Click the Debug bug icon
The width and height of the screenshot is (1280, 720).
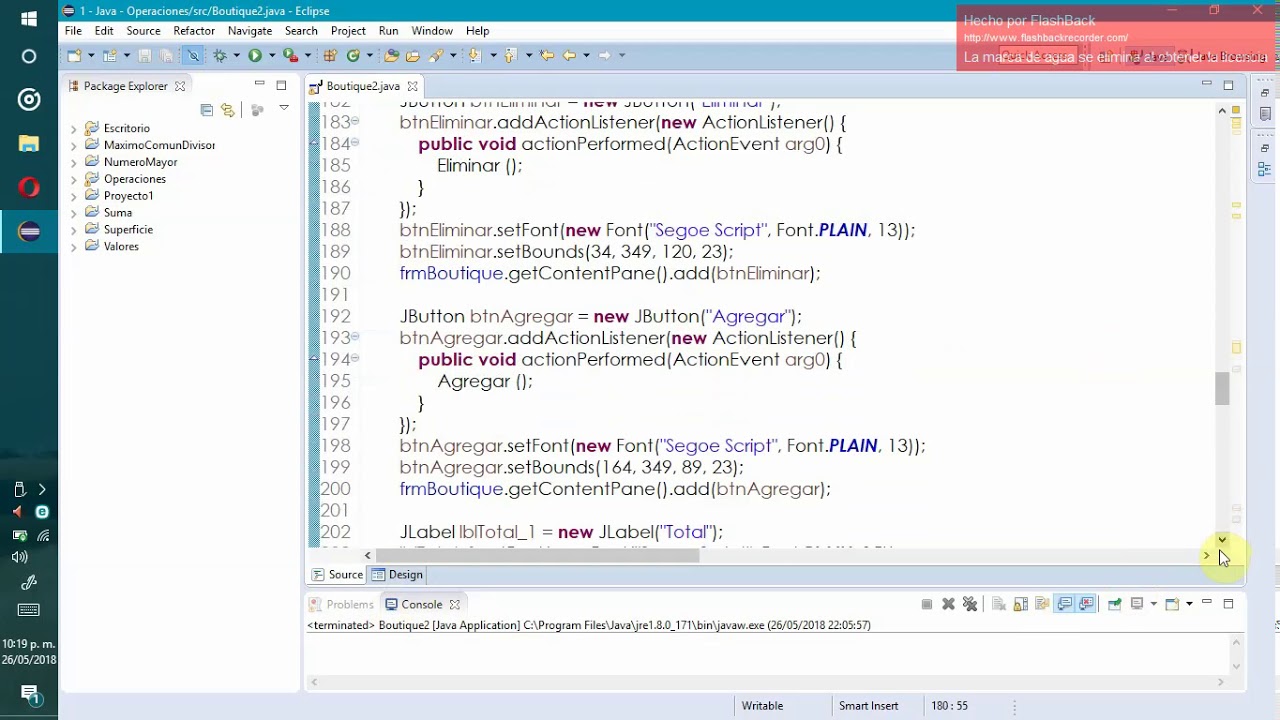click(x=220, y=55)
